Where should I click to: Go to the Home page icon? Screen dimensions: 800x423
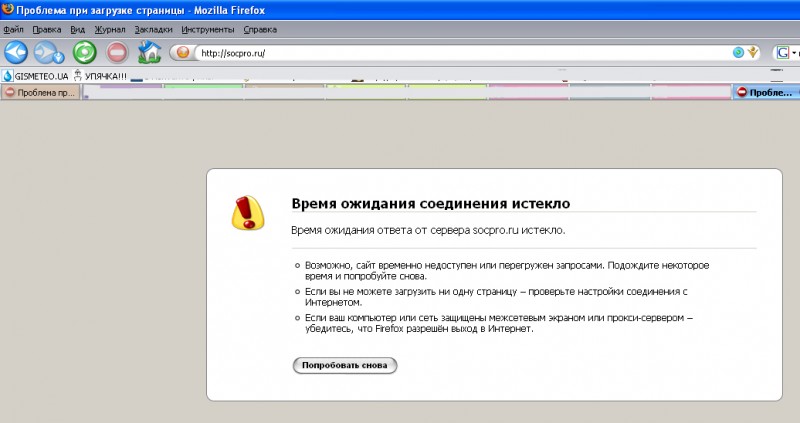tap(149, 53)
